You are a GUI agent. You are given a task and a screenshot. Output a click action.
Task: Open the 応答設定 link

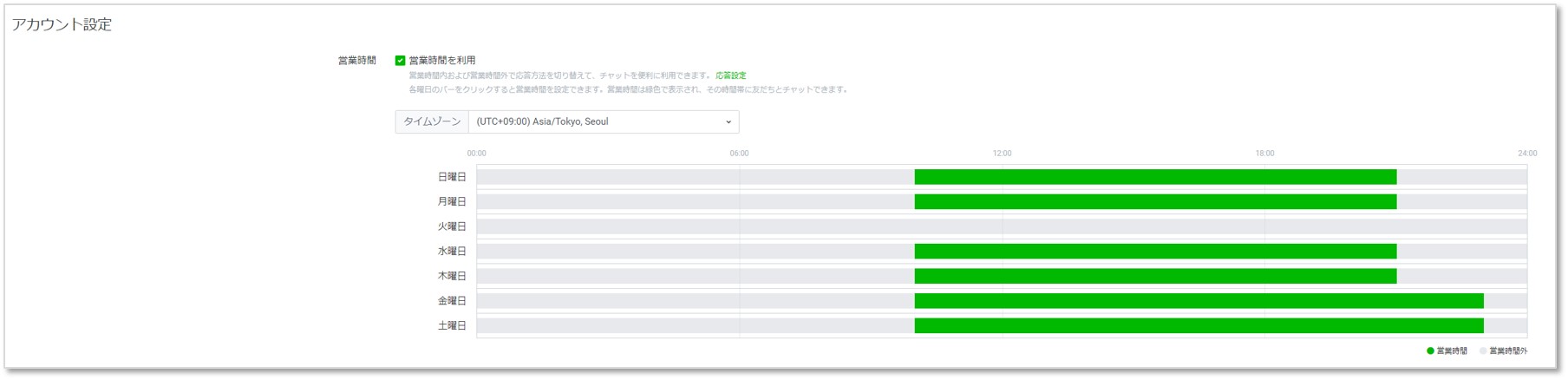pyautogui.click(x=730, y=75)
